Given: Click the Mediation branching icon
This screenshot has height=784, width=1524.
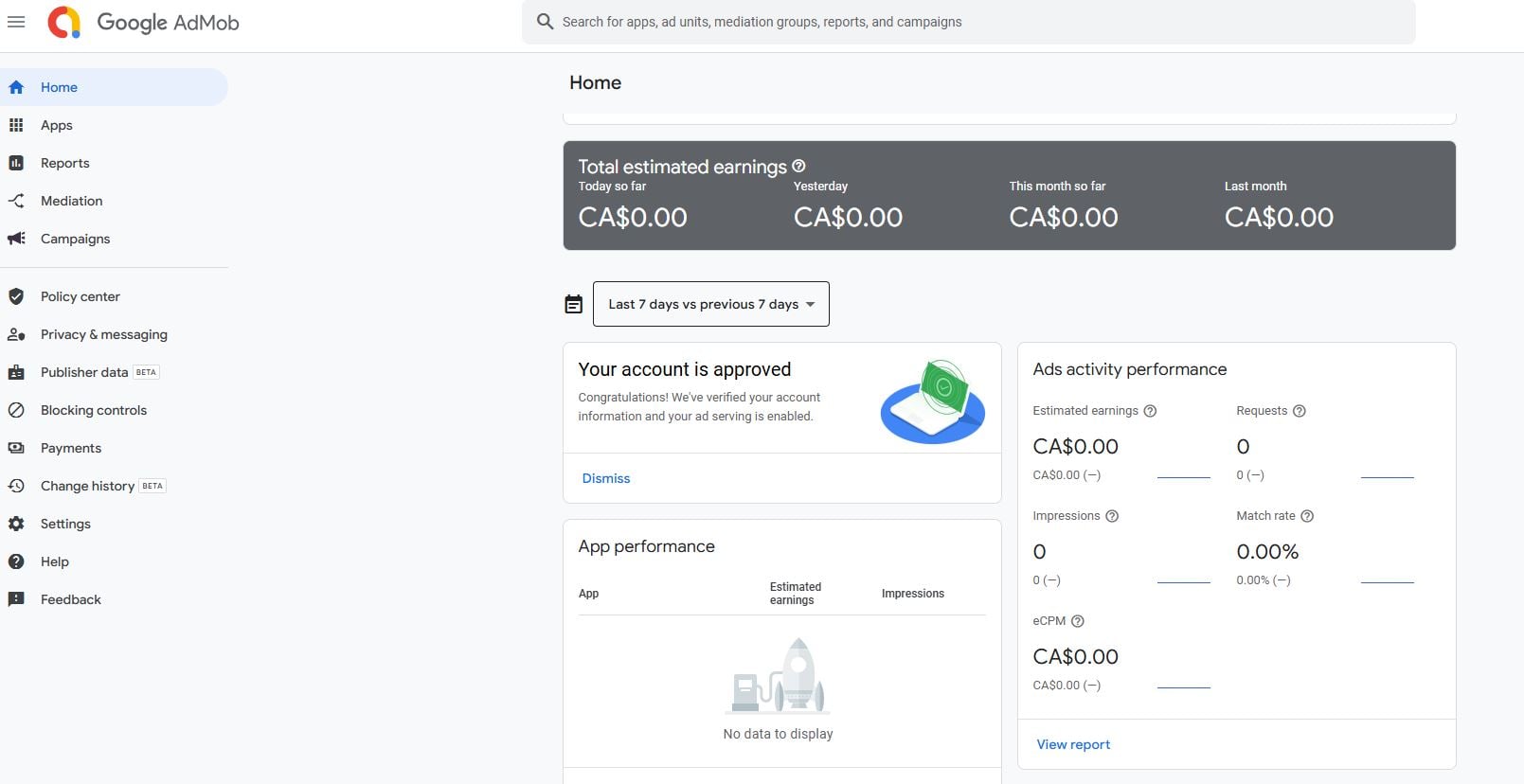Looking at the screenshot, I should pyautogui.click(x=16, y=201).
